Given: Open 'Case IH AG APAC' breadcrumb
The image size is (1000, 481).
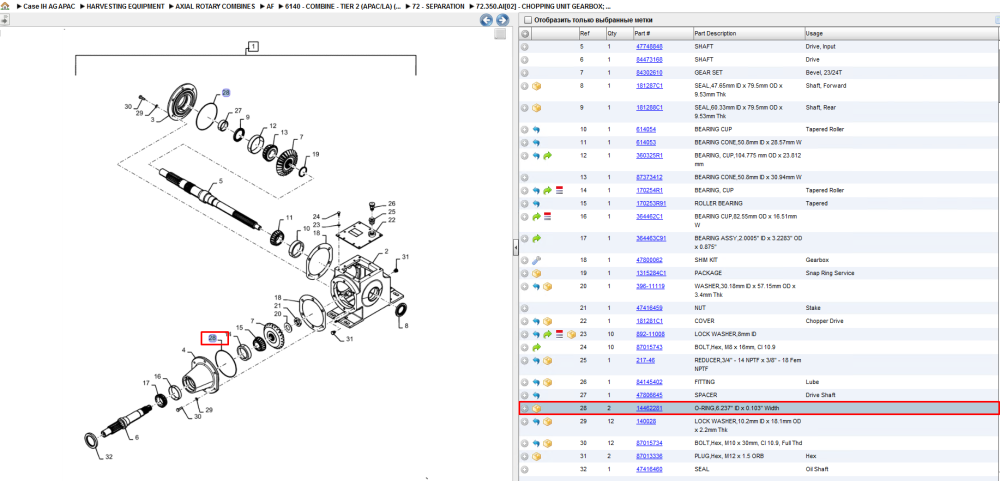Looking at the screenshot, I should [x=48, y=6].
